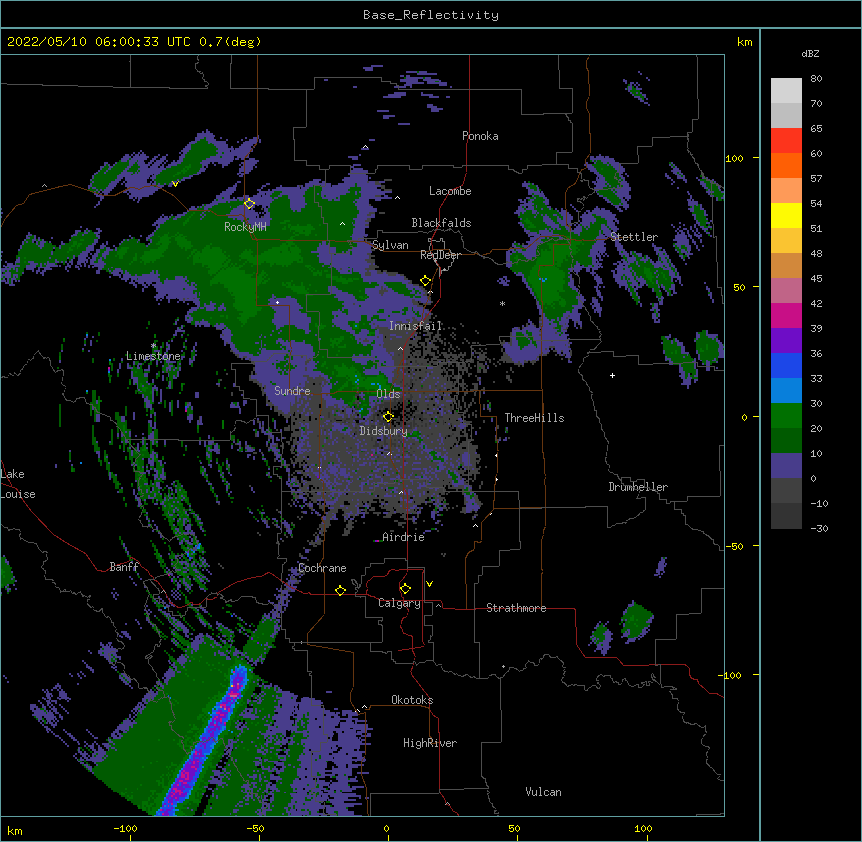
Task: Click the light gray 80 dBZ legend swatch
Action: click(x=786, y=90)
